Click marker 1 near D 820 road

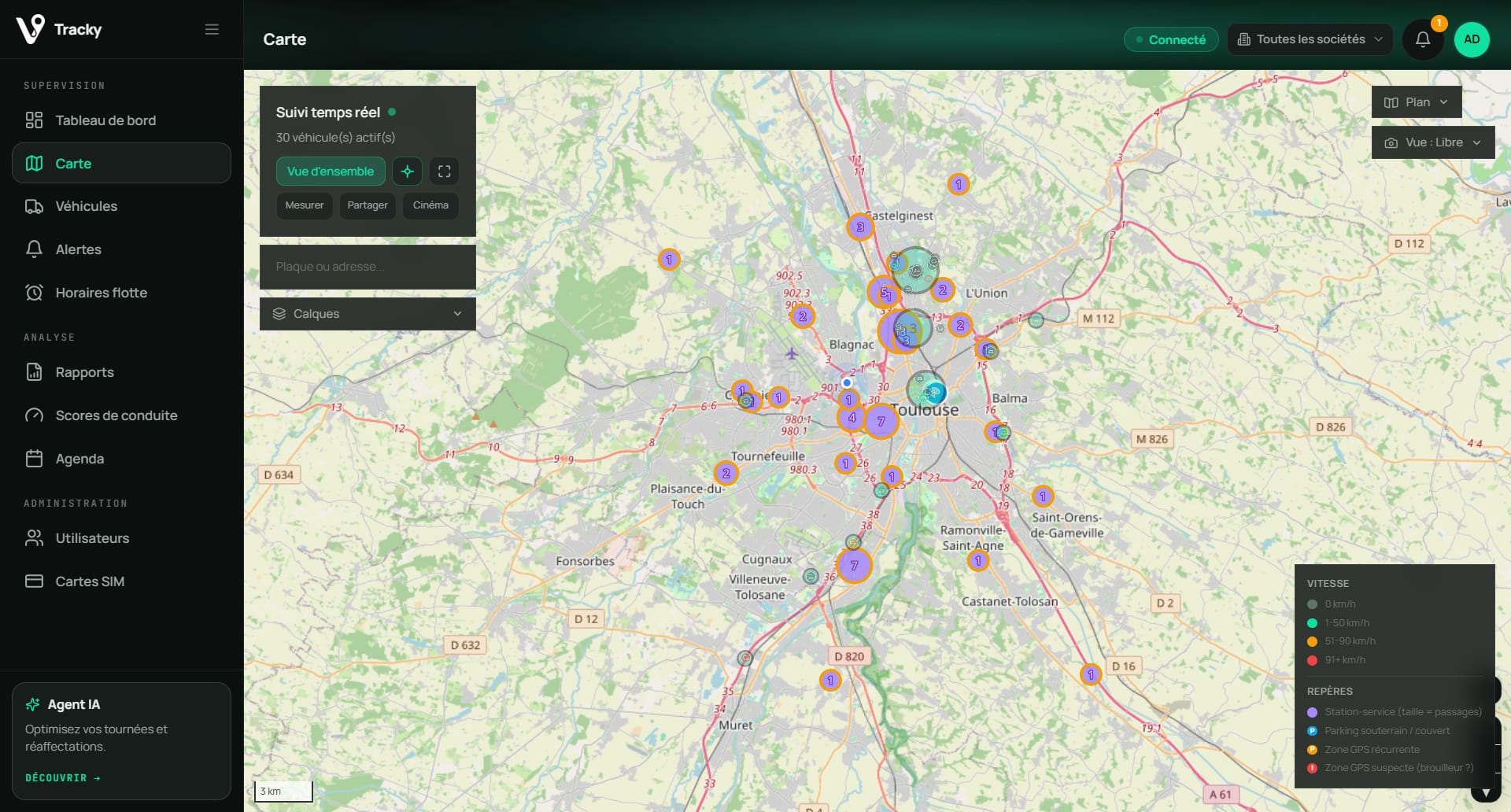coord(830,681)
